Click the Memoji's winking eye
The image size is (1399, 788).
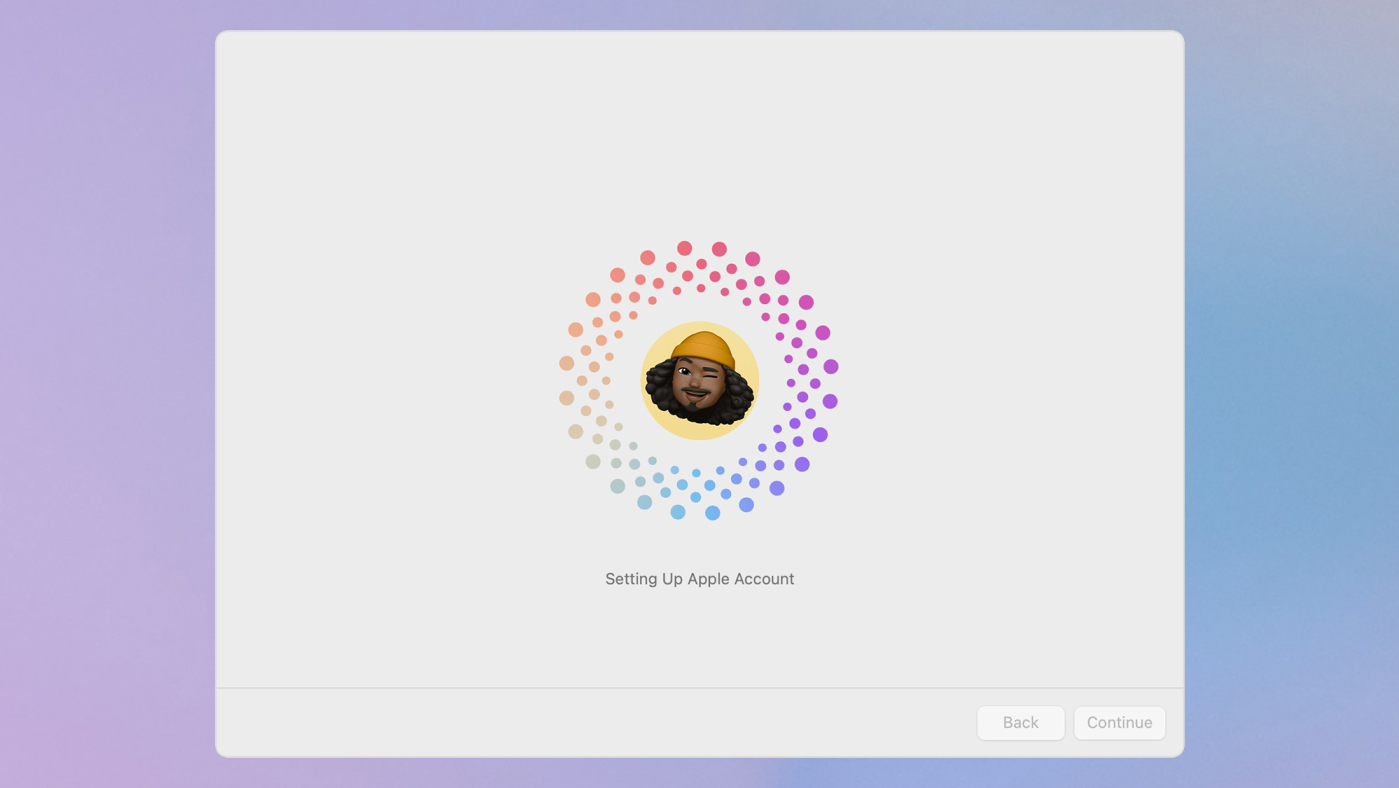(712, 376)
